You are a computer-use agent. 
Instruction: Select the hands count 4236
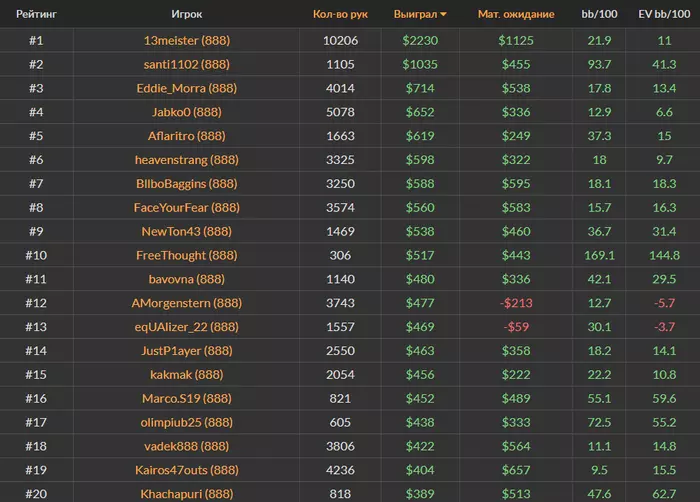click(340, 470)
